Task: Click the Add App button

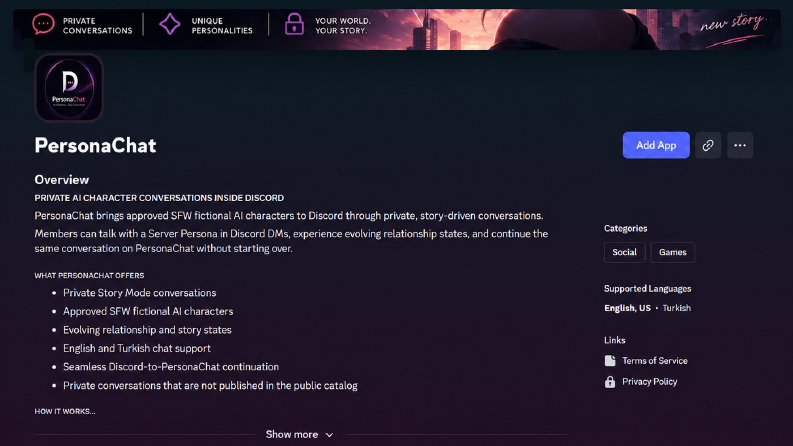Action: coord(656,145)
